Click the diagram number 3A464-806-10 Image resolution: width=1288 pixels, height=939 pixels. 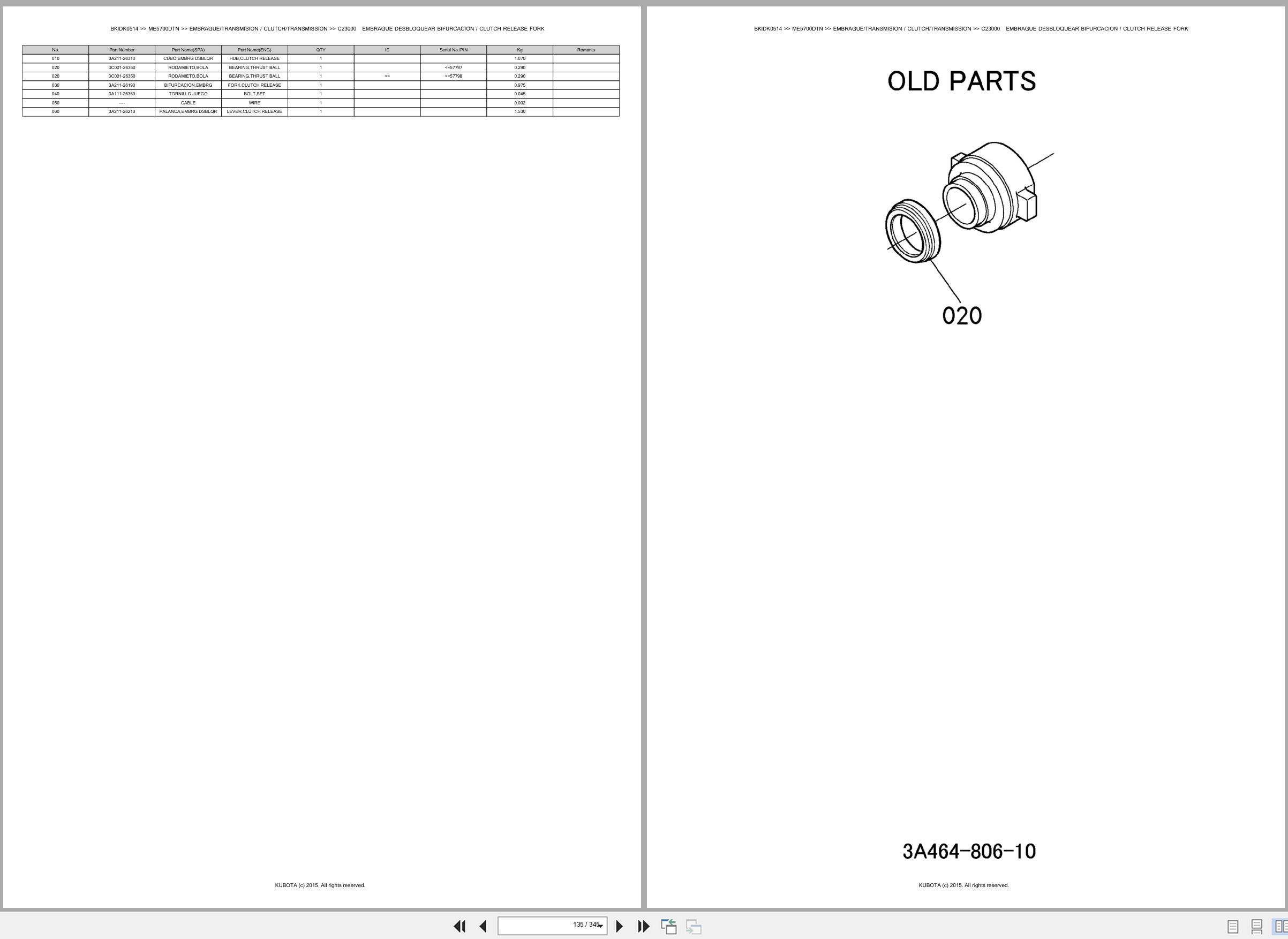[x=969, y=851]
